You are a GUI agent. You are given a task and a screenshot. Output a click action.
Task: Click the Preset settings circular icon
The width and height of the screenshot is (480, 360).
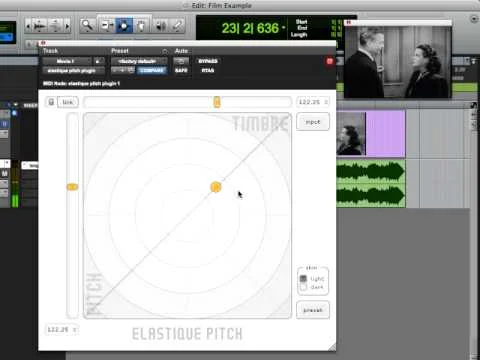pos(165,51)
